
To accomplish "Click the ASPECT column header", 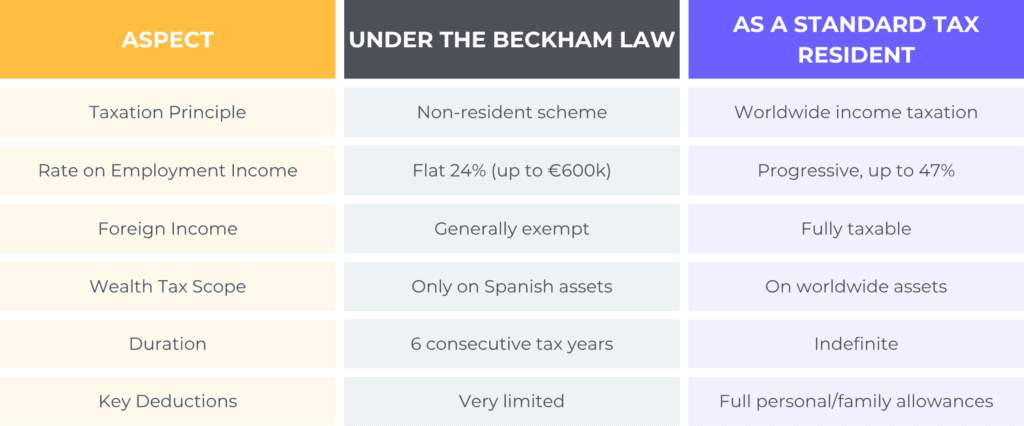I will tap(167, 40).
